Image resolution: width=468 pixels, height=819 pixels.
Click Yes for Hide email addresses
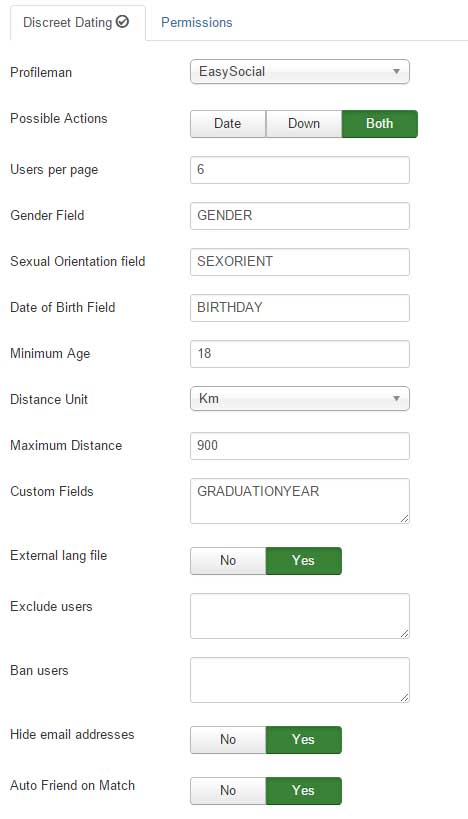click(303, 740)
